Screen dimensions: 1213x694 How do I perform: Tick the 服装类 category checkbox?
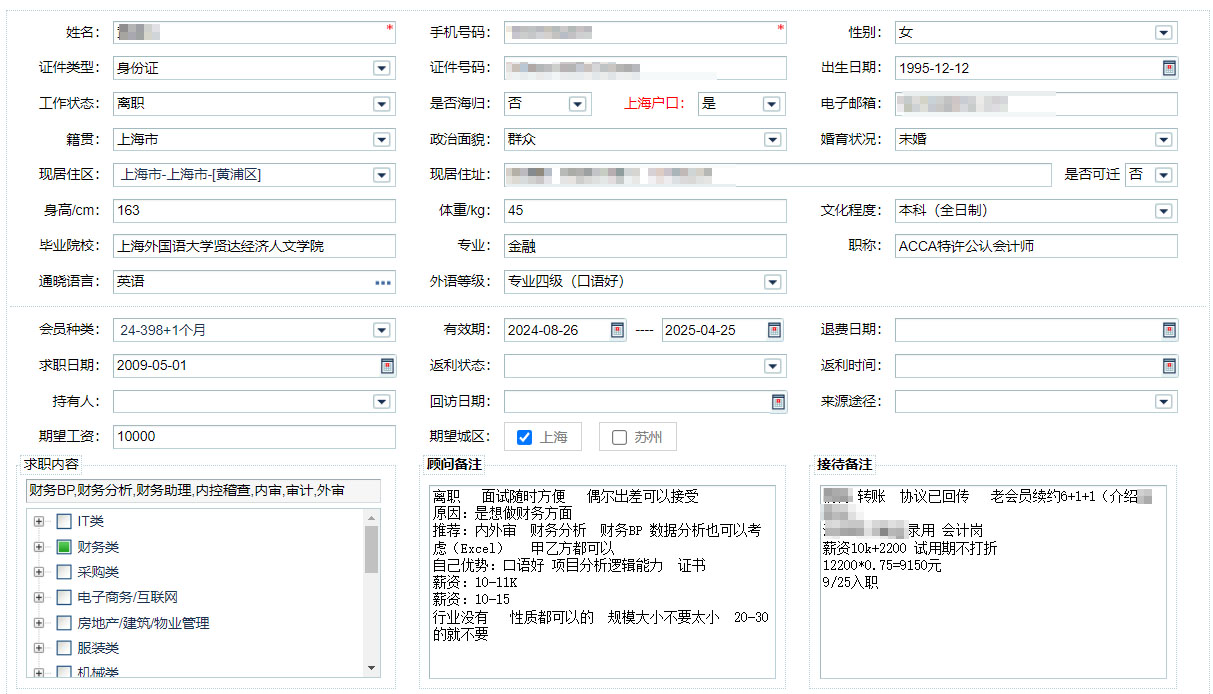point(64,648)
